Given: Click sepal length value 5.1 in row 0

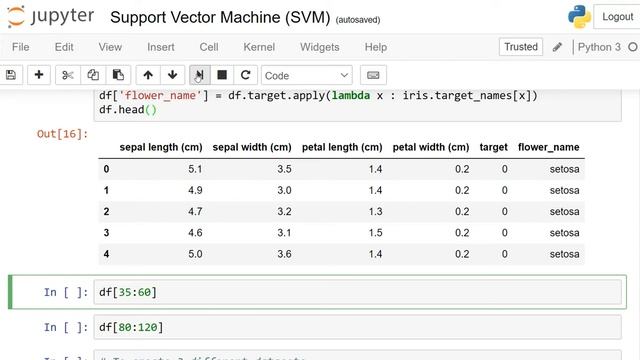Looking at the screenshot, I should [x=195, y=169].
